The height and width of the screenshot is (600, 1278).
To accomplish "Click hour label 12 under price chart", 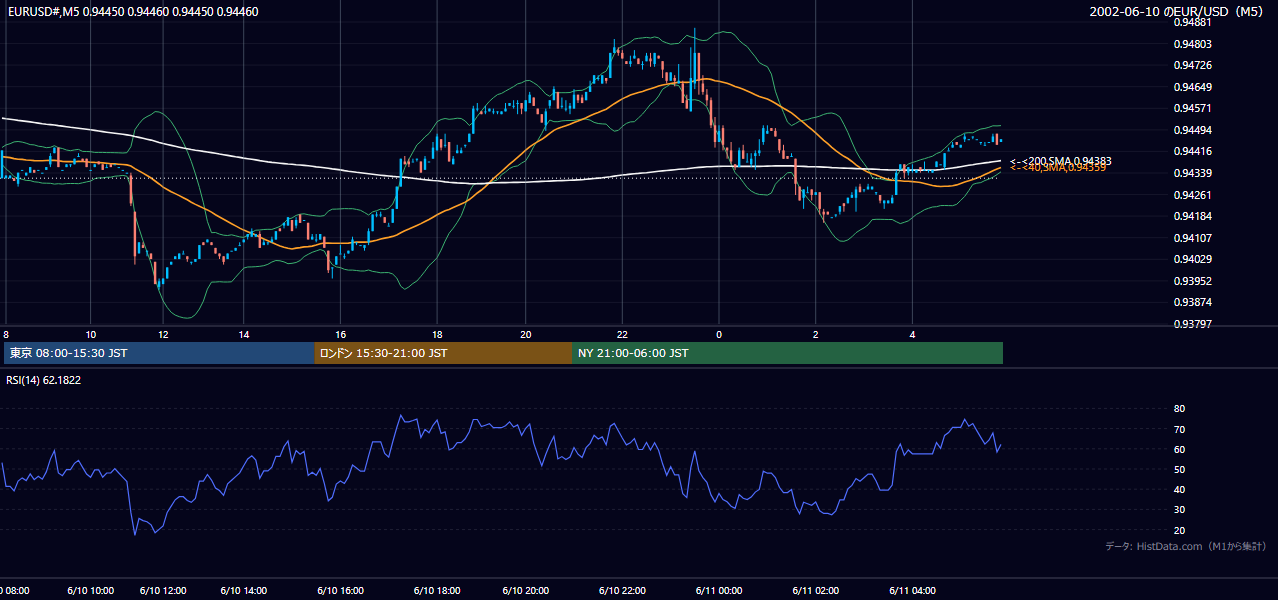I will [x=162, y=334].
